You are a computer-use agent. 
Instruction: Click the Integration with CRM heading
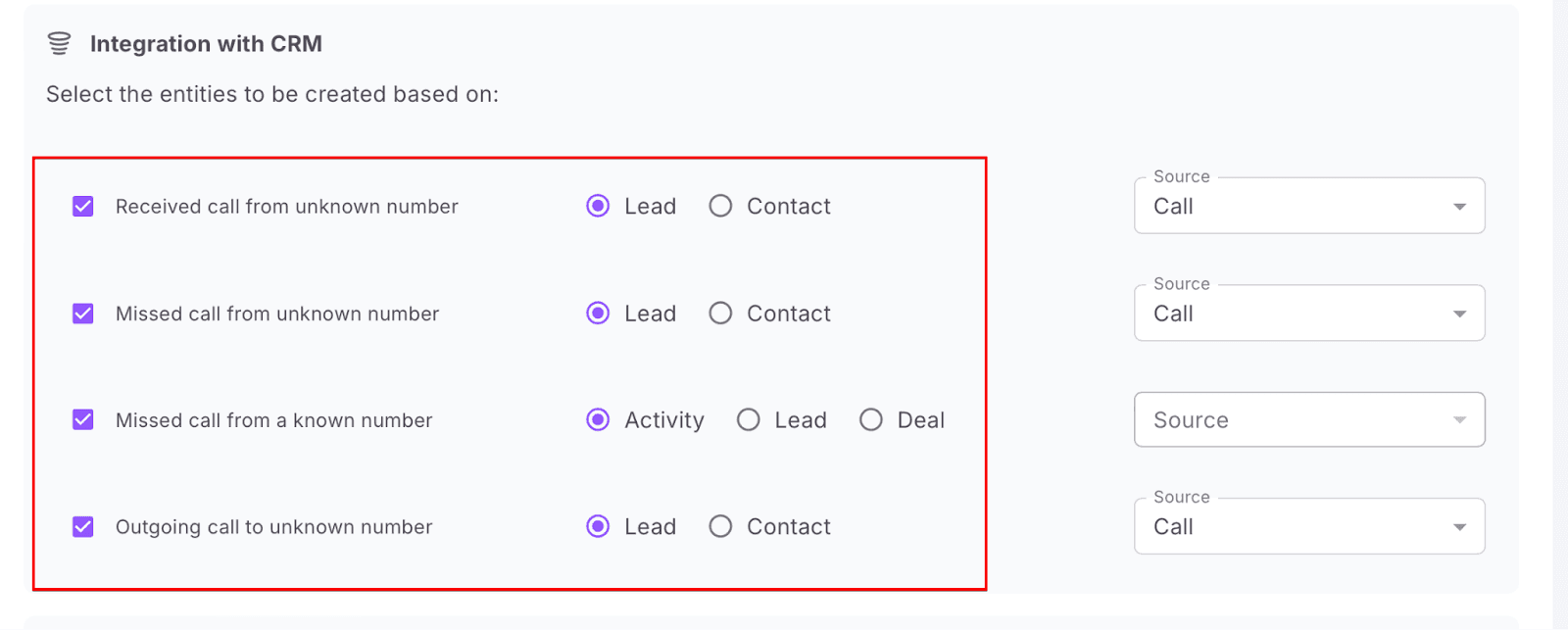[x=206, y=44]
